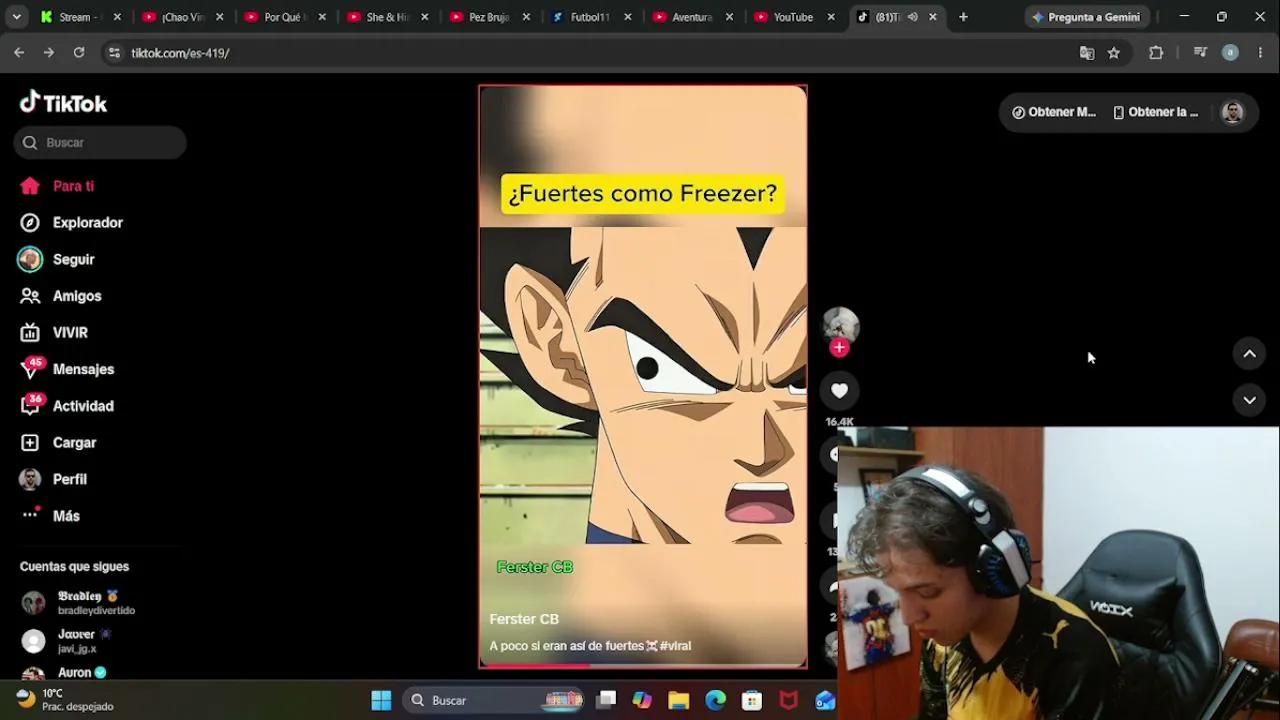Screen dimensions: 1280x720
Task: Pause the playing TikTok video
Action: [643, 376]
